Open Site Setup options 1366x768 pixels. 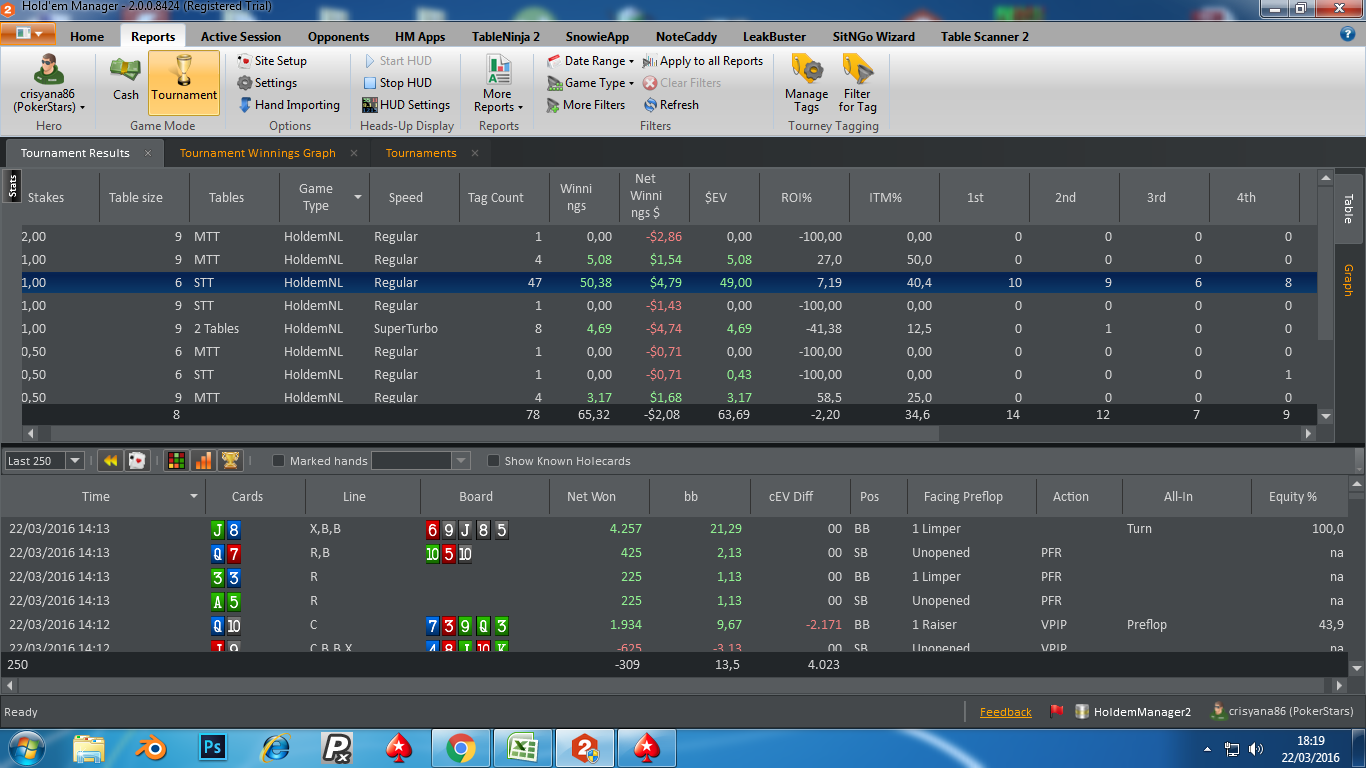272,61
